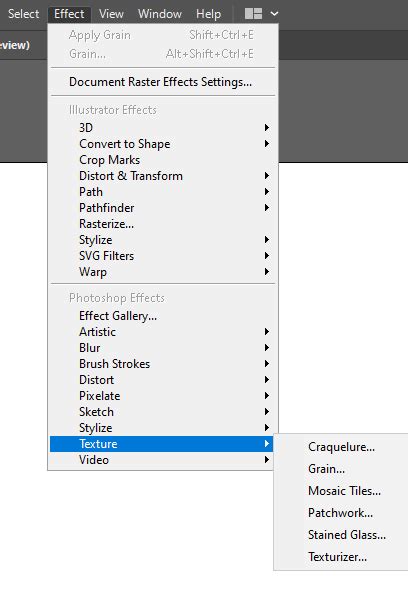Screen dimensions: 408x591
Task: Open the Select menu
Action: tap(23, 14)
